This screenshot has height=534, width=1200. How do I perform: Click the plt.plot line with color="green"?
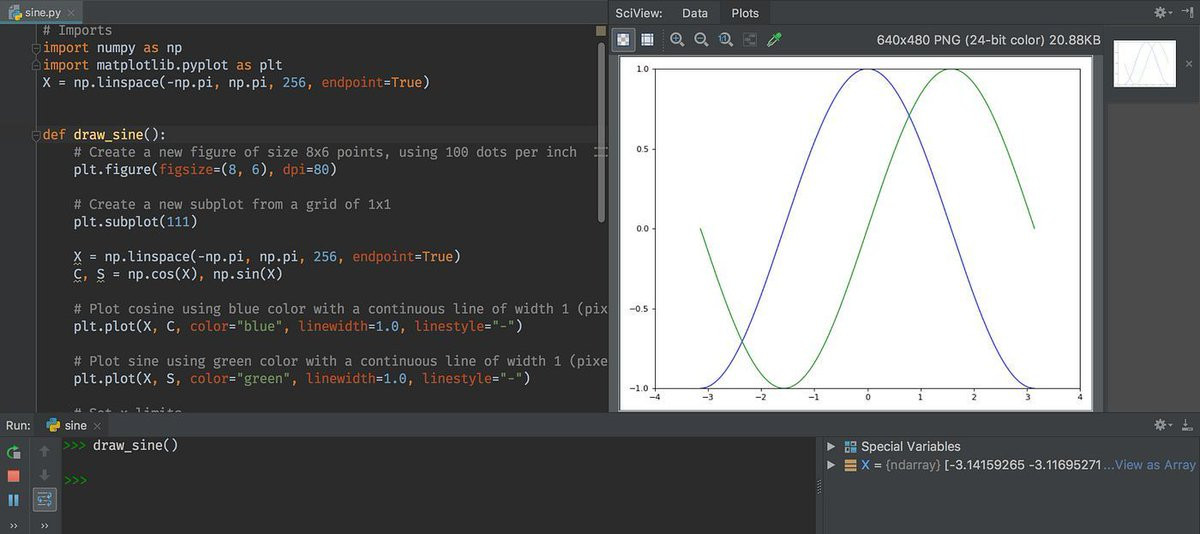(301, 379)
